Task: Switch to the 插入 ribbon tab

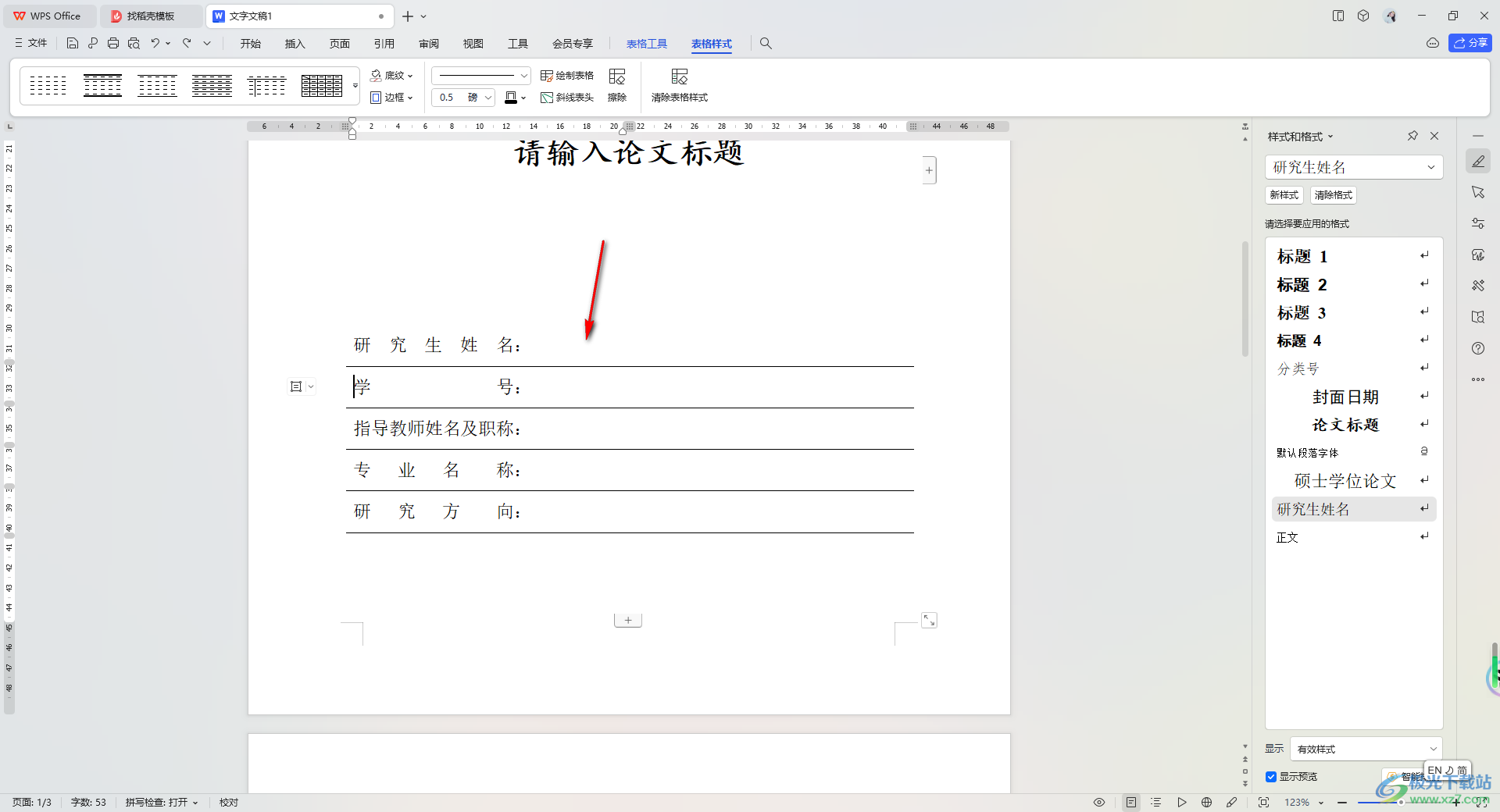Action: pos(295,44)
